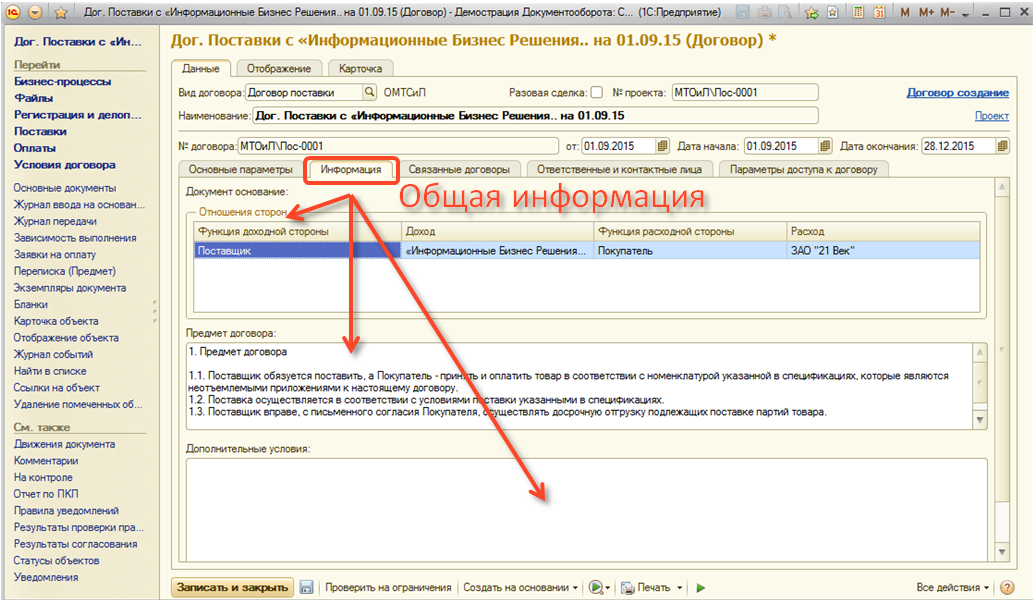Click the magnifier icon next to Вид договора

(x=369, y=92)
